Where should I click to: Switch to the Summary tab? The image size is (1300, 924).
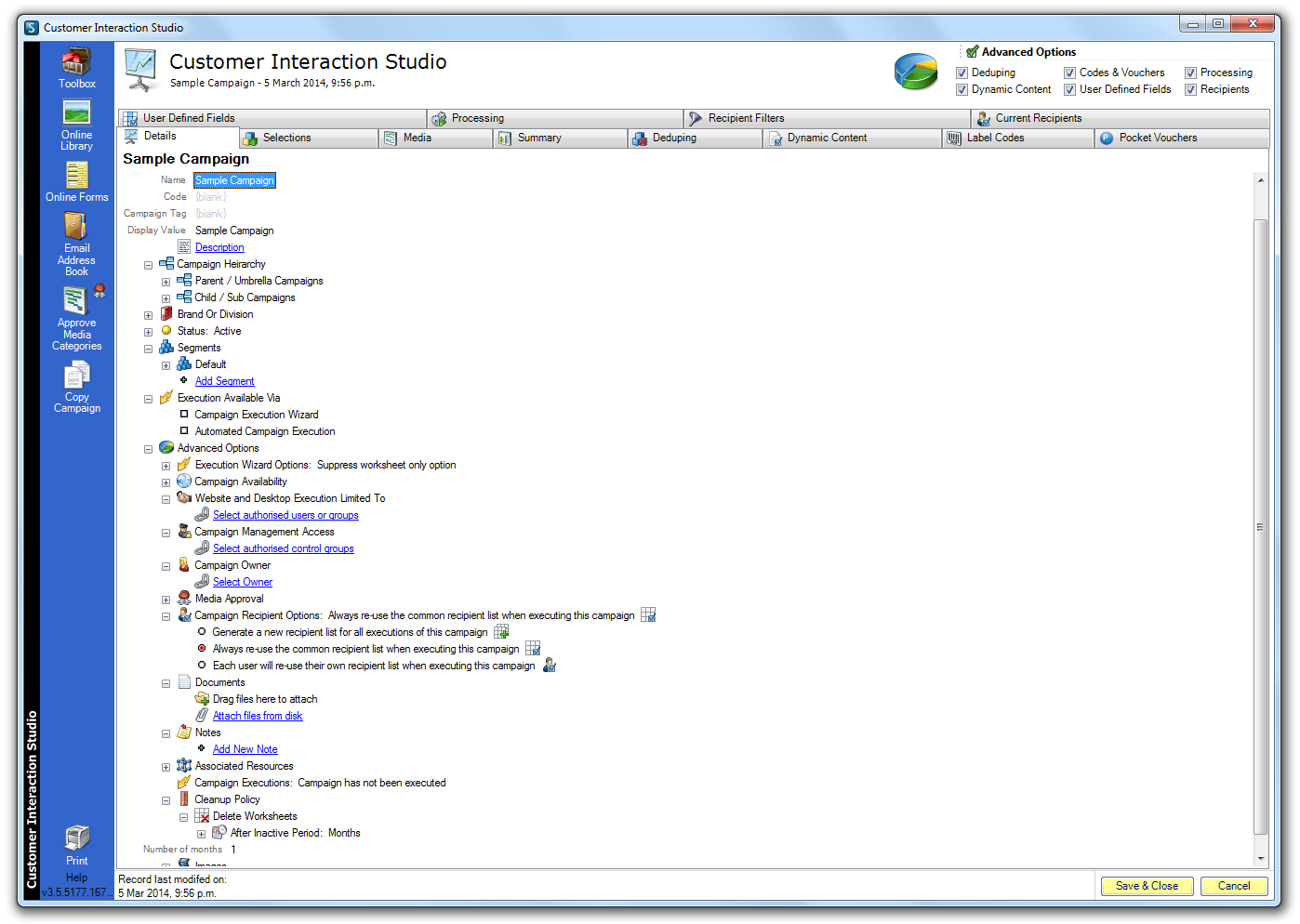[560, 138]
